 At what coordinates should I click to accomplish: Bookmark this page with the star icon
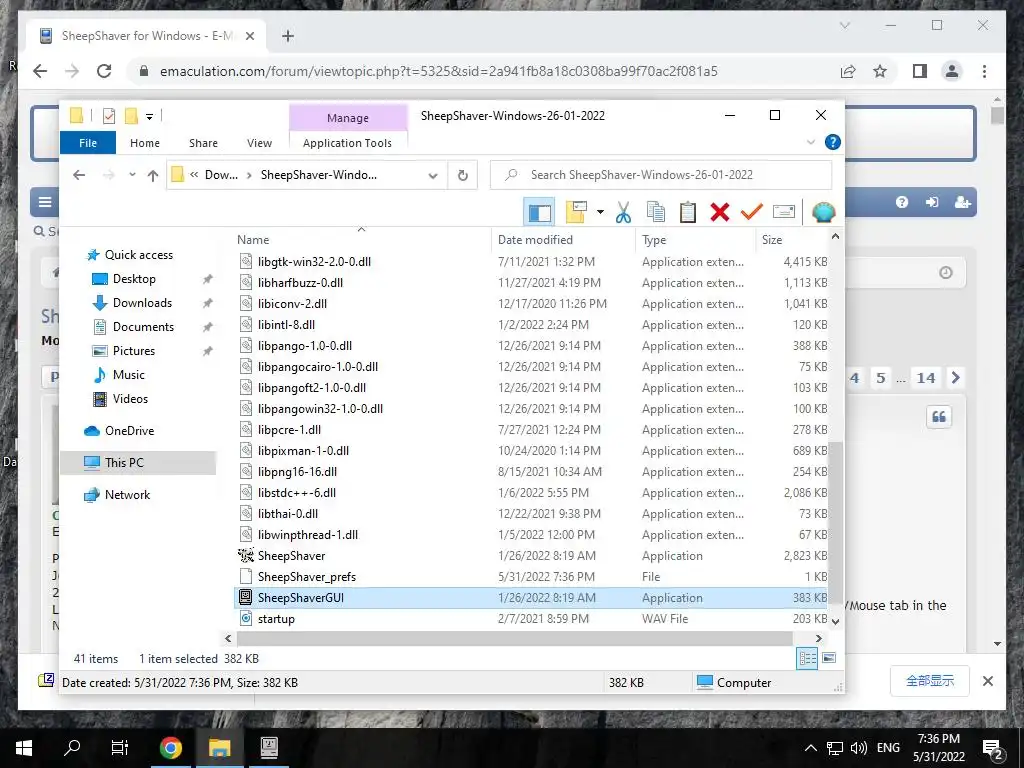pyautogui.click(x=880, y=71)
